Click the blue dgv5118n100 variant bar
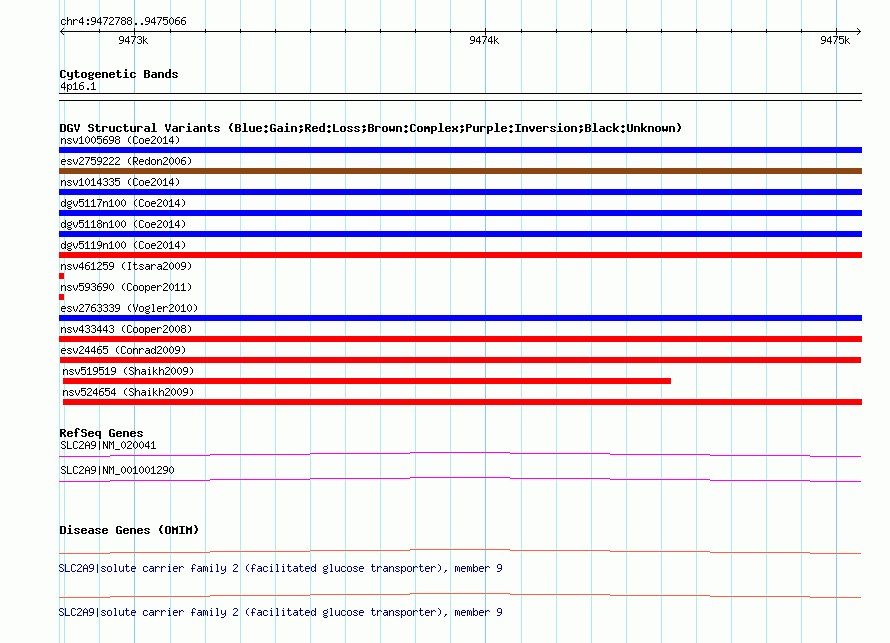890x643 pixels. (x=460, y=234)
